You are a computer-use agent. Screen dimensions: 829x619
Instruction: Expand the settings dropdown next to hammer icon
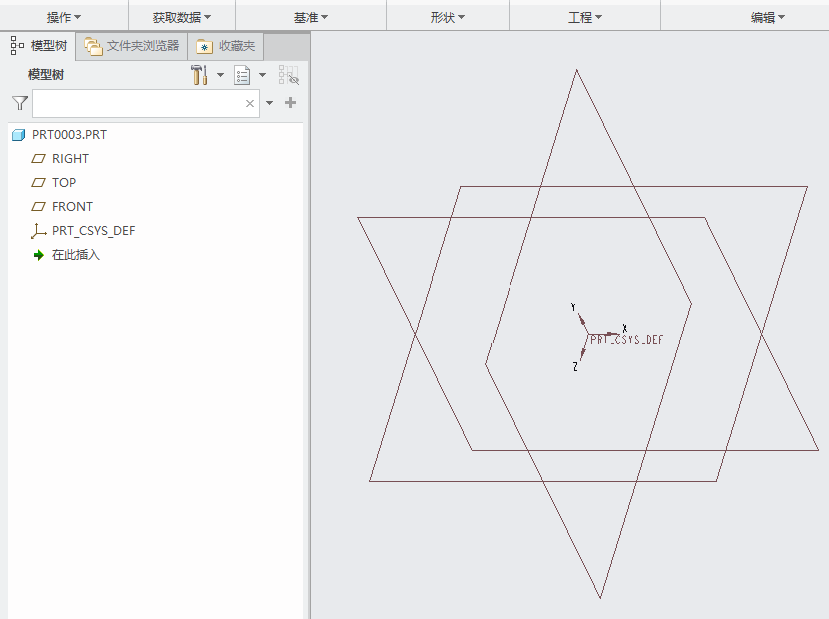[x=220, y=75]
